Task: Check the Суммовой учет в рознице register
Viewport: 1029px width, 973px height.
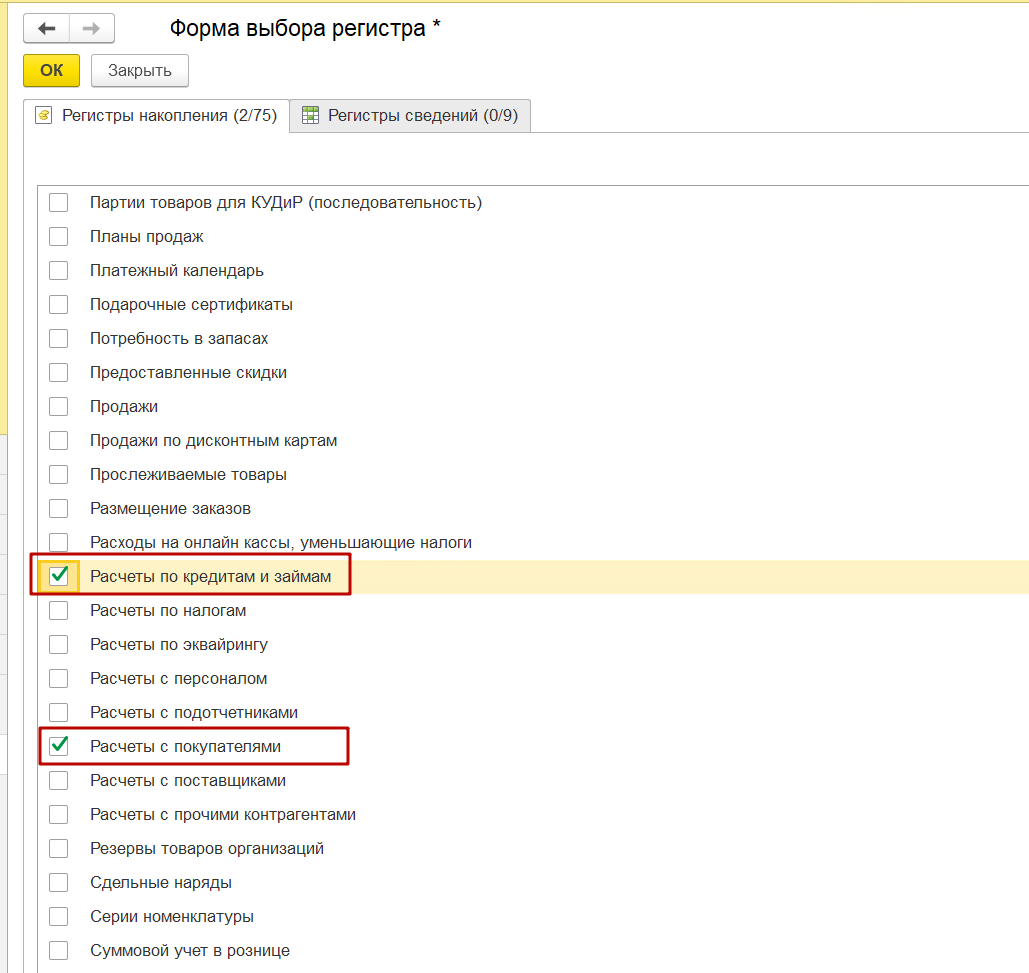Action: pyautogui.click(x=58, y=949)
